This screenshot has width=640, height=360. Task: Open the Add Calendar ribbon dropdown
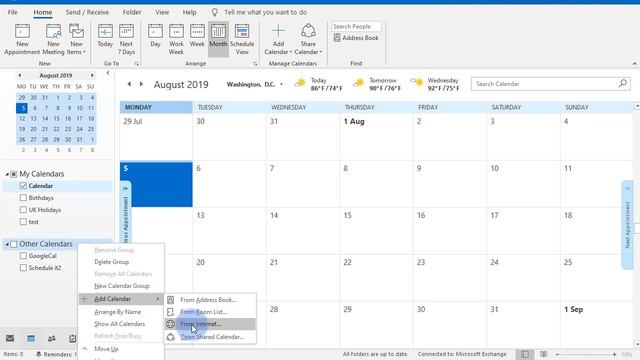coord(278,39)
